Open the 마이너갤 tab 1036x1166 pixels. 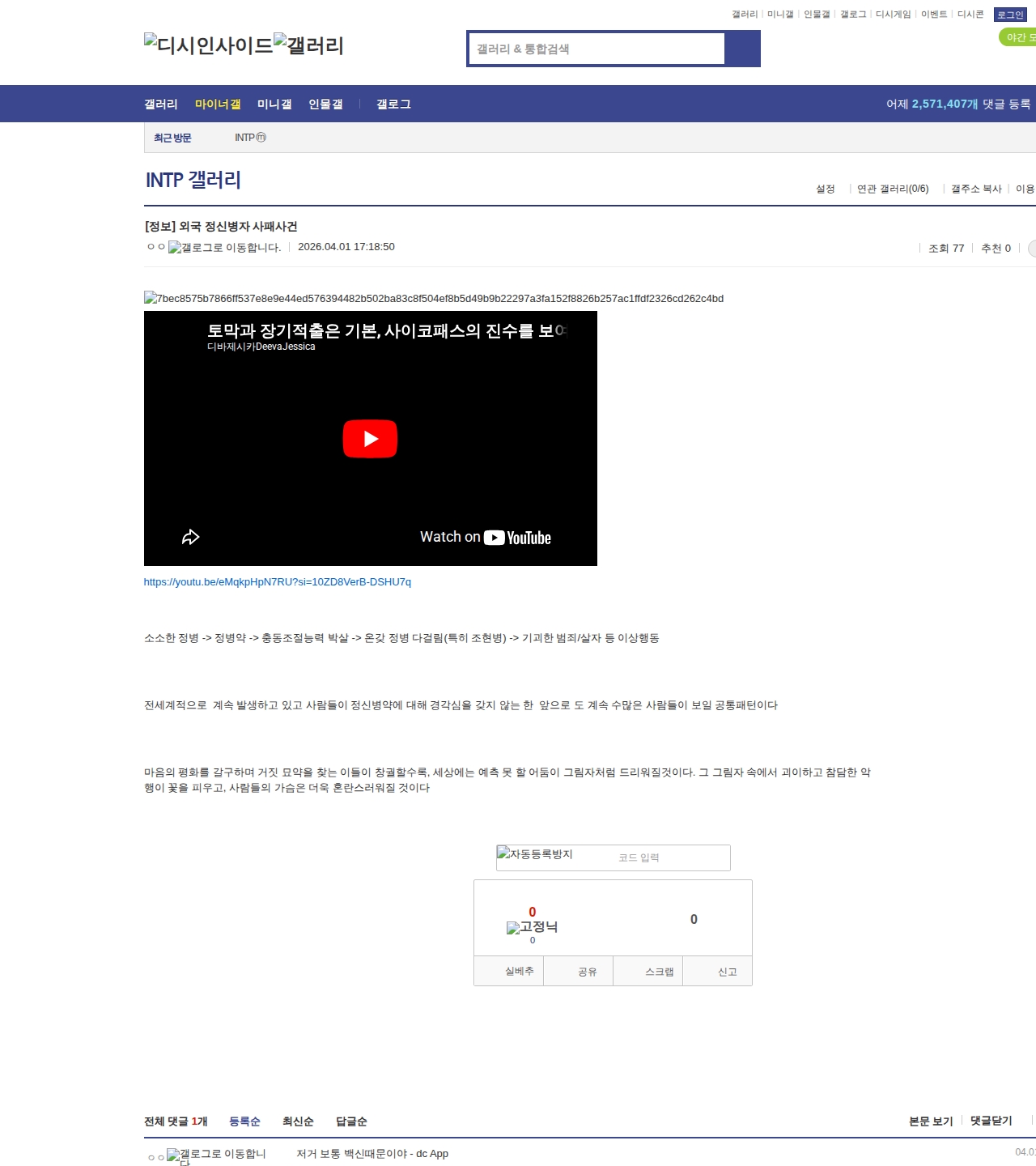218,104
